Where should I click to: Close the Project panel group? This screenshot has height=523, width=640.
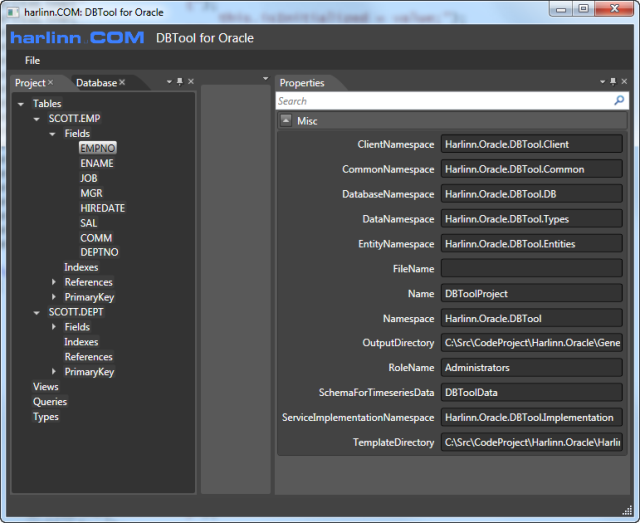pos(191,82)
